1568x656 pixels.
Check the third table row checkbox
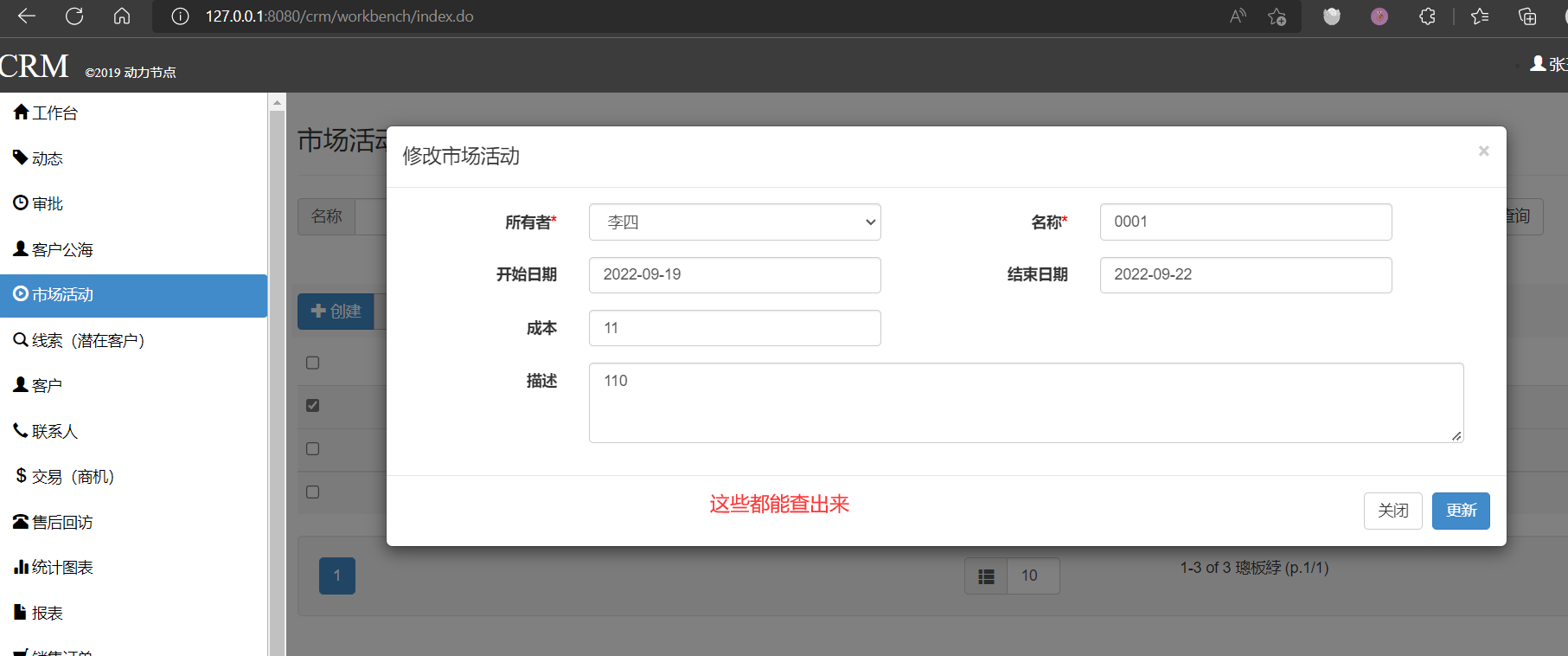313,448
